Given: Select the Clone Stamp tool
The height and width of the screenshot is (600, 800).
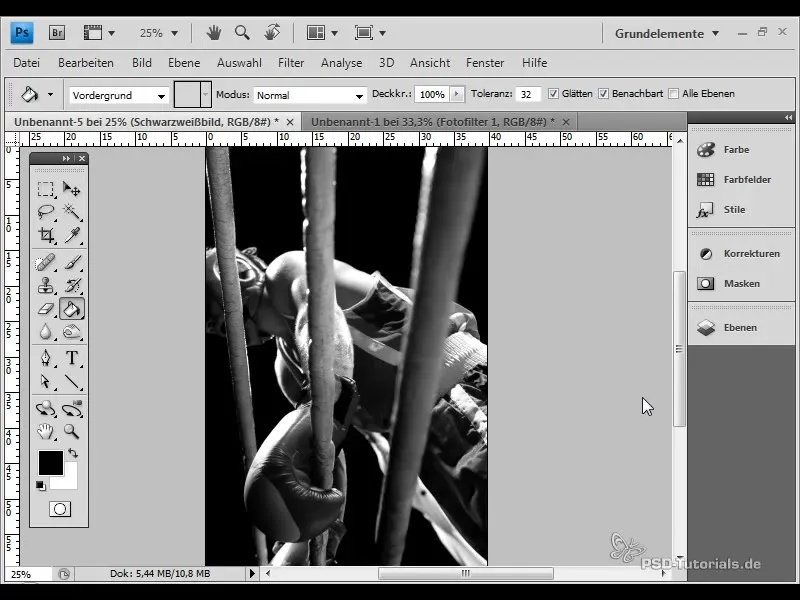Looking at the screenshot, I should point(45,285).
